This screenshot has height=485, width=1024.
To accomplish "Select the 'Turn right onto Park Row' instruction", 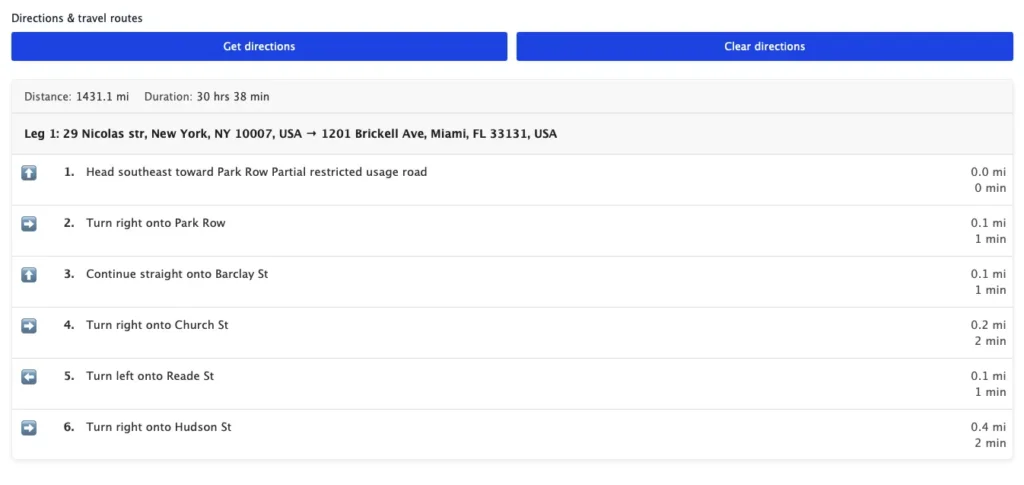I will pos(156,223).
